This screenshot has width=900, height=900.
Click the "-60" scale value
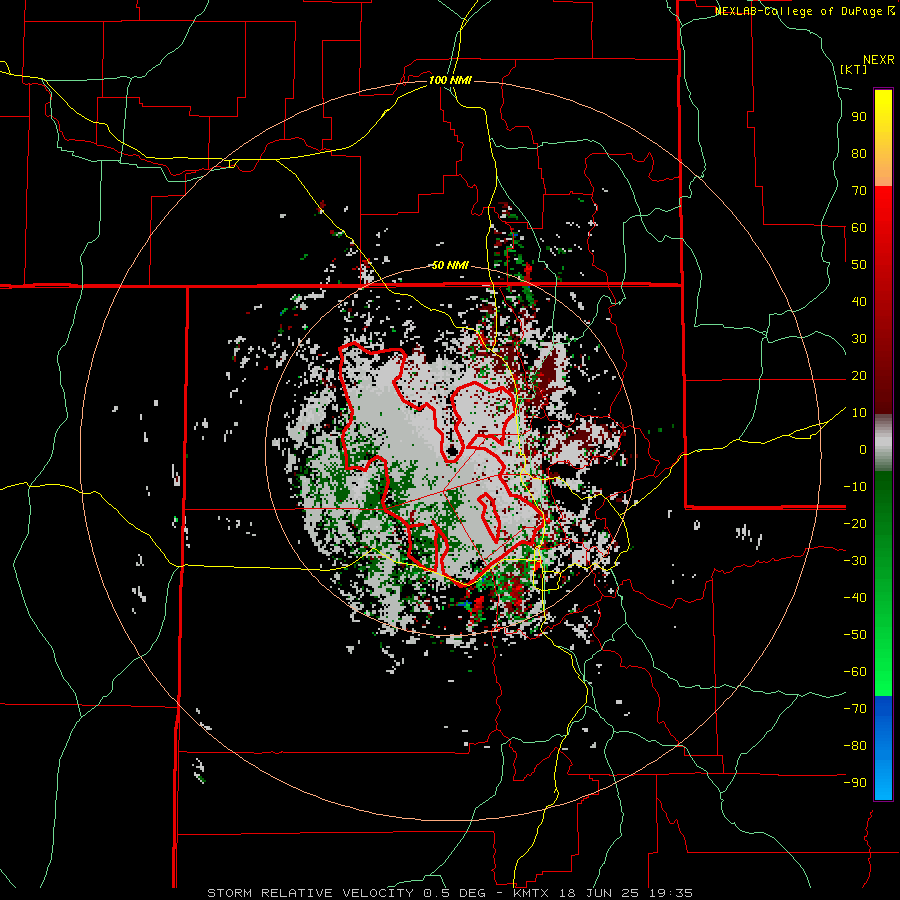[x=855, y=672]
